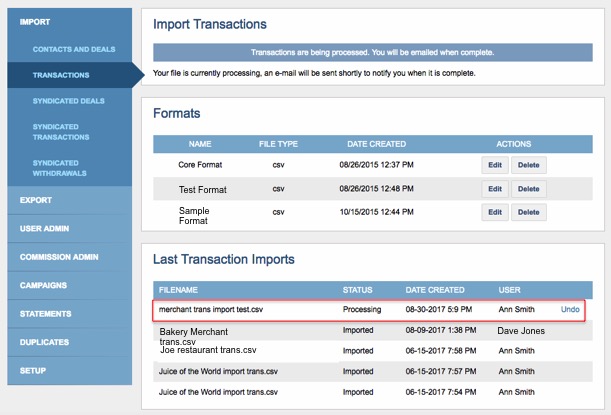The height and width of the screenshot is (415, 611).
Task: Go to User Admin
Action: pyautogui.click(x=44, y=229)
